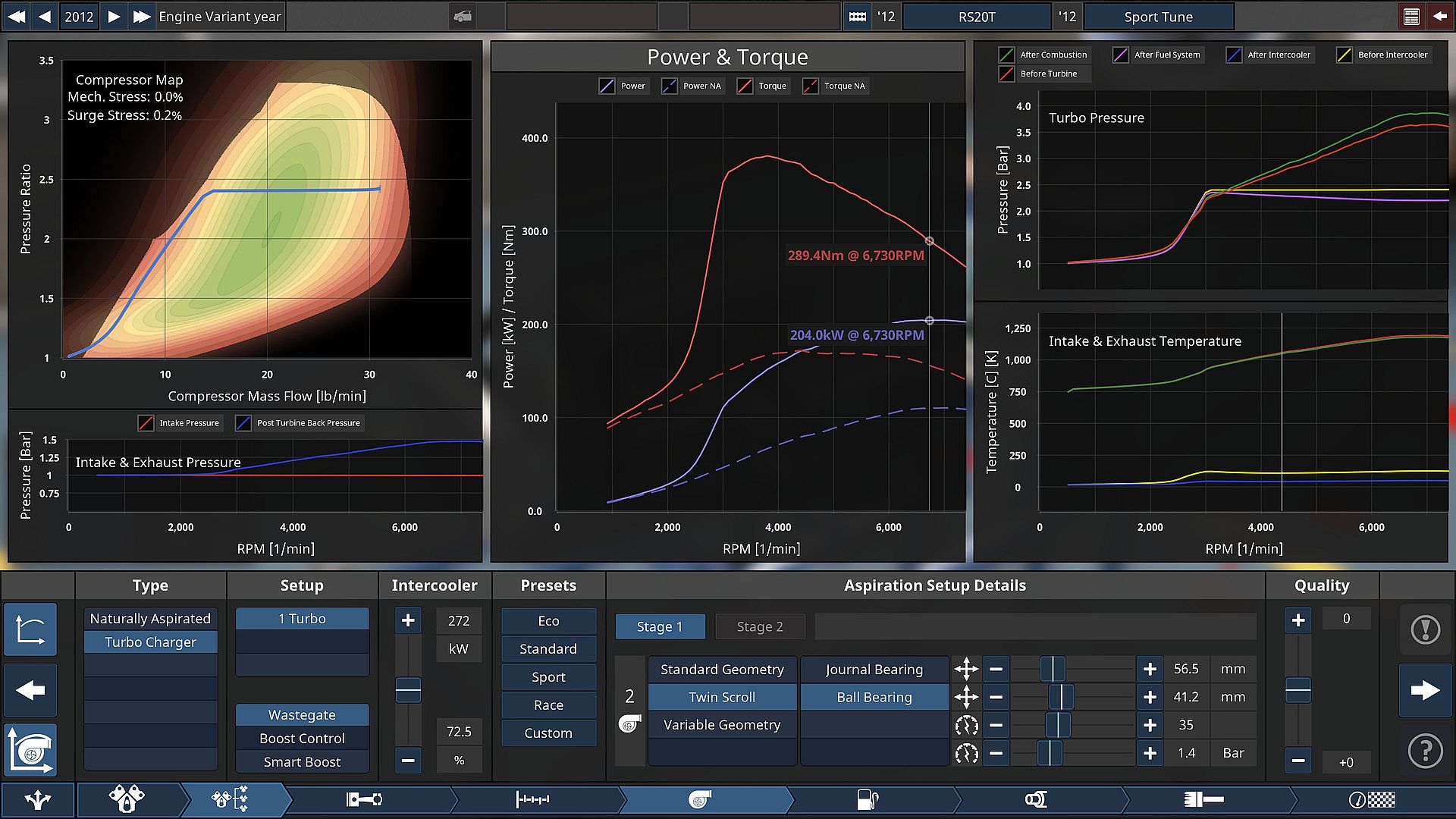
Task: Open the help question mark icon
Action: [1425, 751]
